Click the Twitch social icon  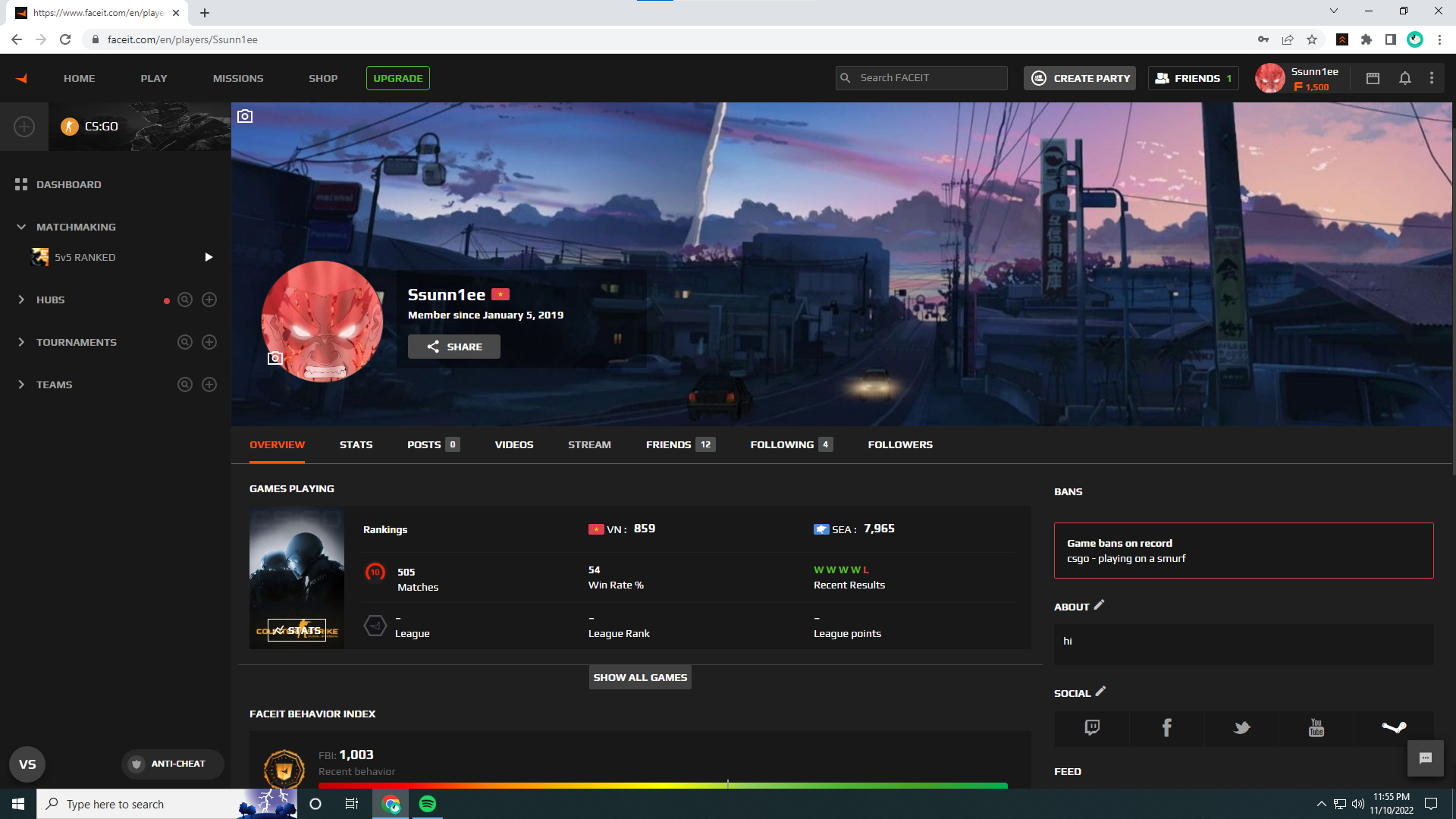(x=1092, y=728)
